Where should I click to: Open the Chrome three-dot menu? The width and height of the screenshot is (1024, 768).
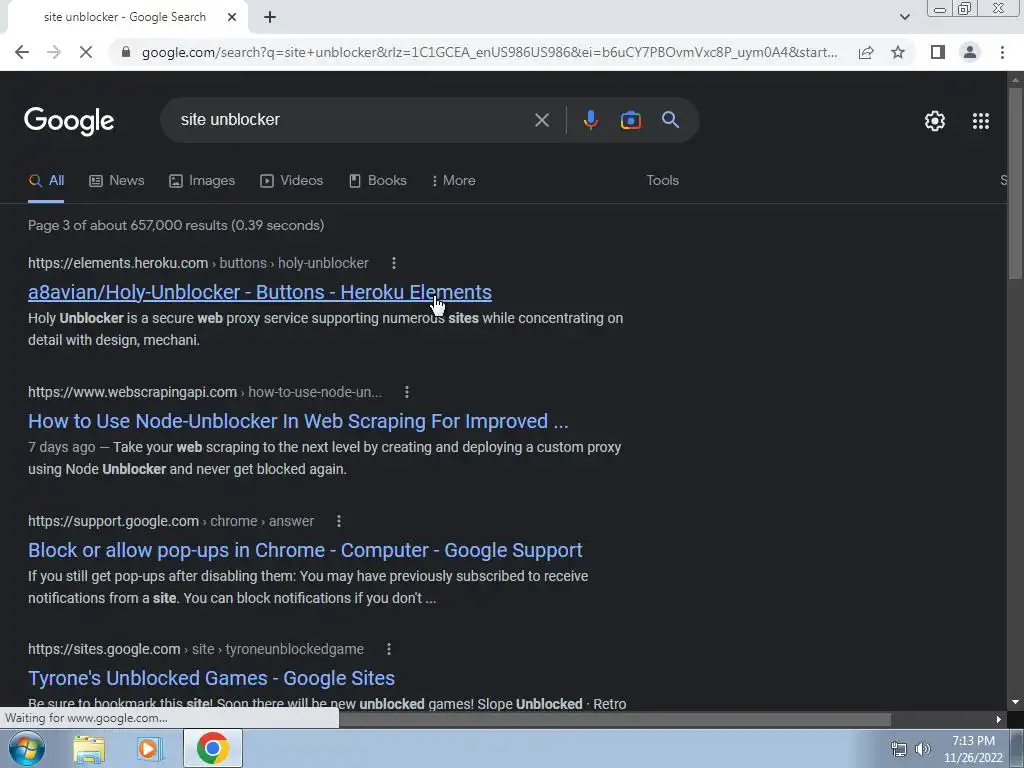coord(1002,52)
